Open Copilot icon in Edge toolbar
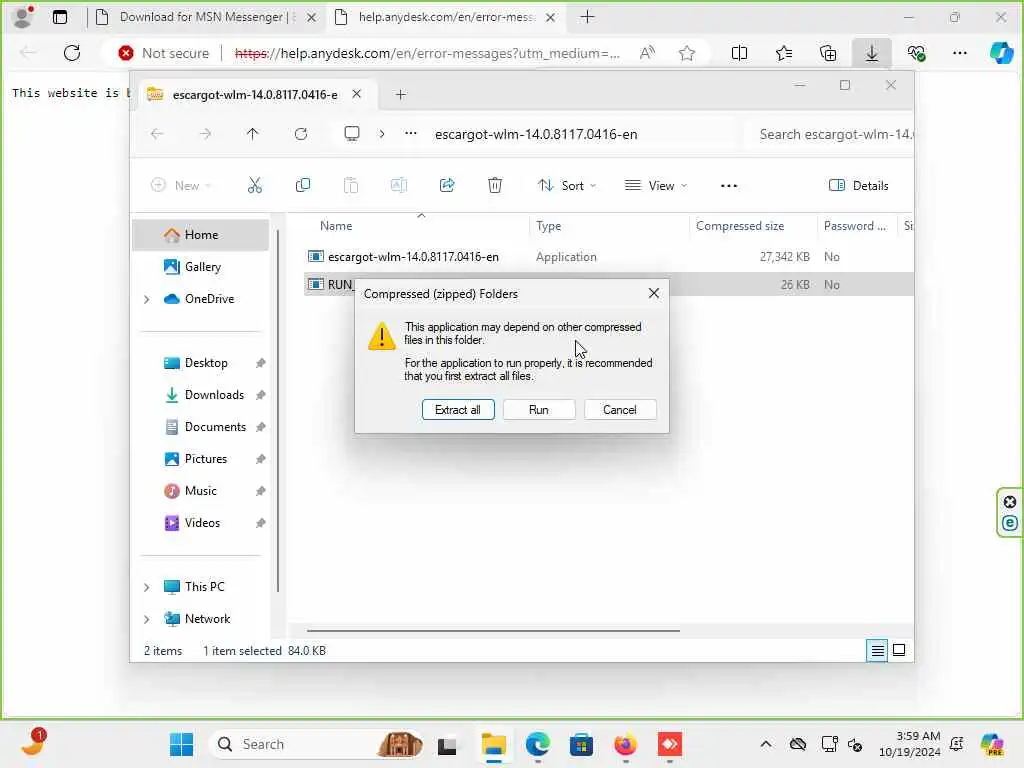Viewport: 1024px width, 768px height. pyautogui.click(x=1001, y=53)
